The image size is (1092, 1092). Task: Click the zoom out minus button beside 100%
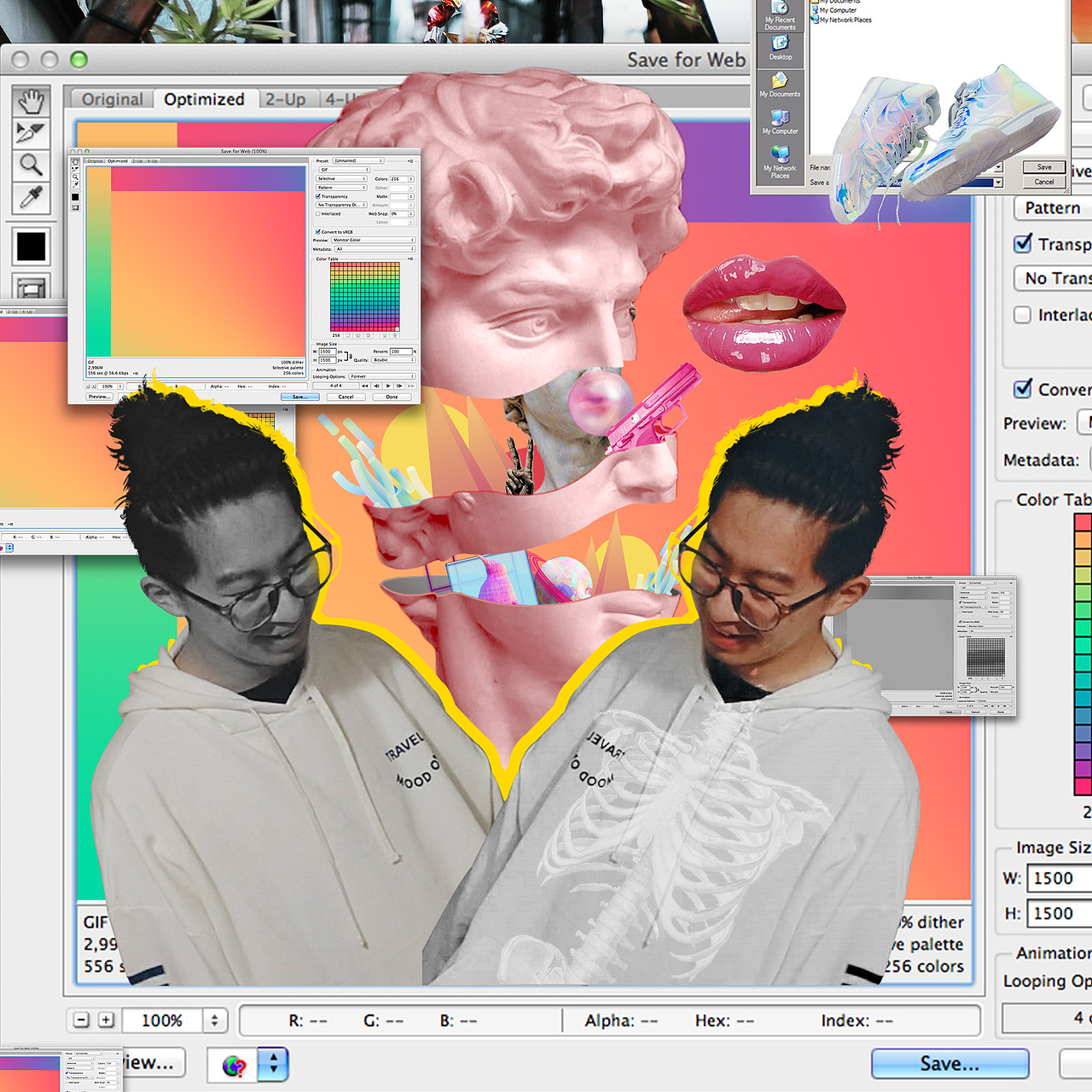pyautogui.click(x=81, y=1019)
